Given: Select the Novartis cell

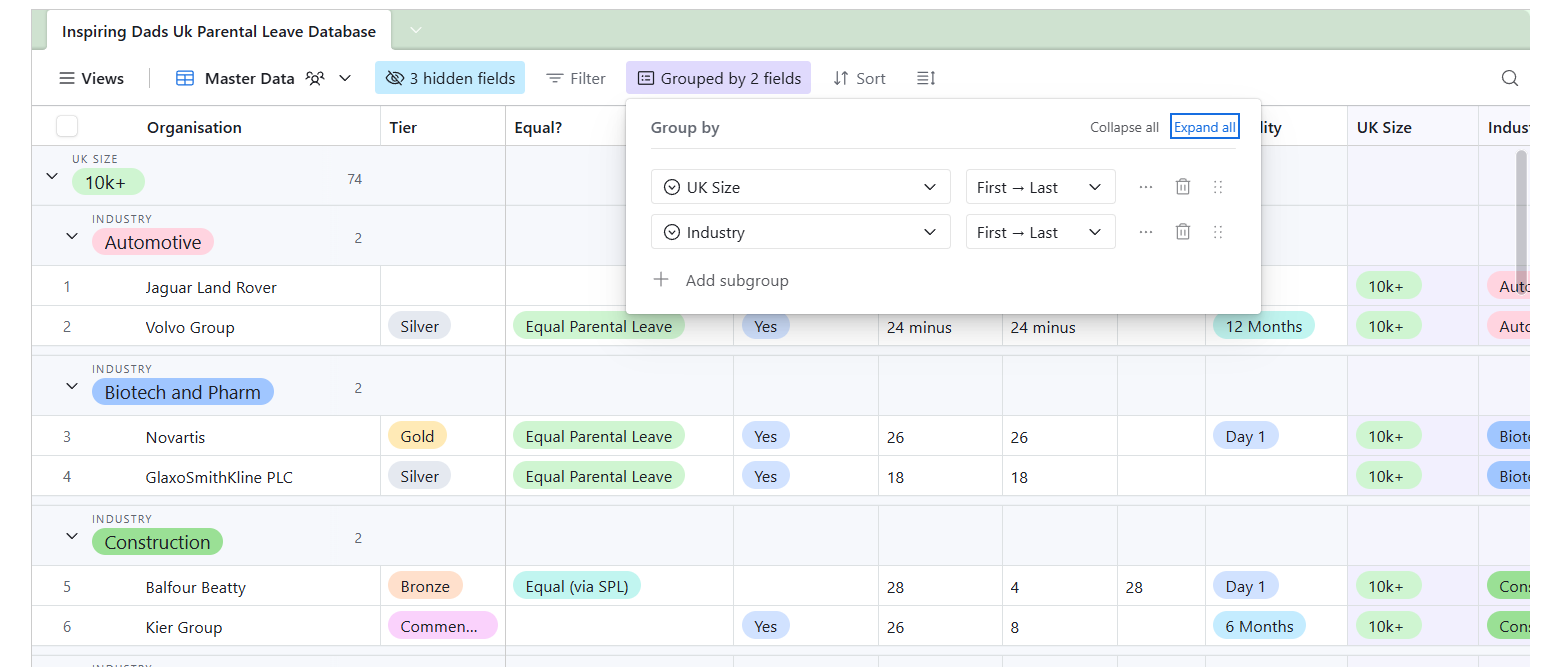Looking at the screenshot, I should (x=175, y=437).
